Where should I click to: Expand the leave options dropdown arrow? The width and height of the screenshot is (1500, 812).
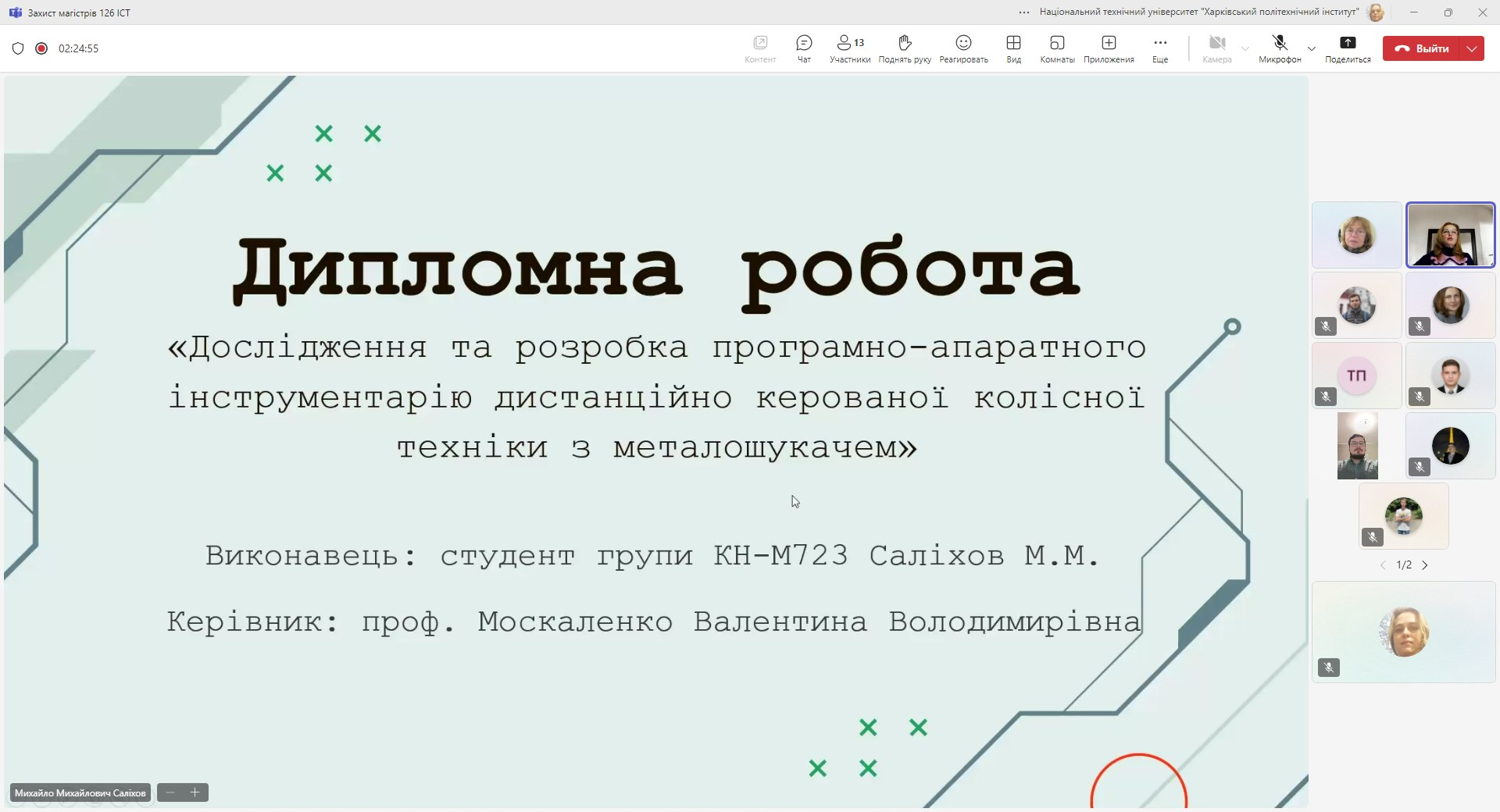1472,48
